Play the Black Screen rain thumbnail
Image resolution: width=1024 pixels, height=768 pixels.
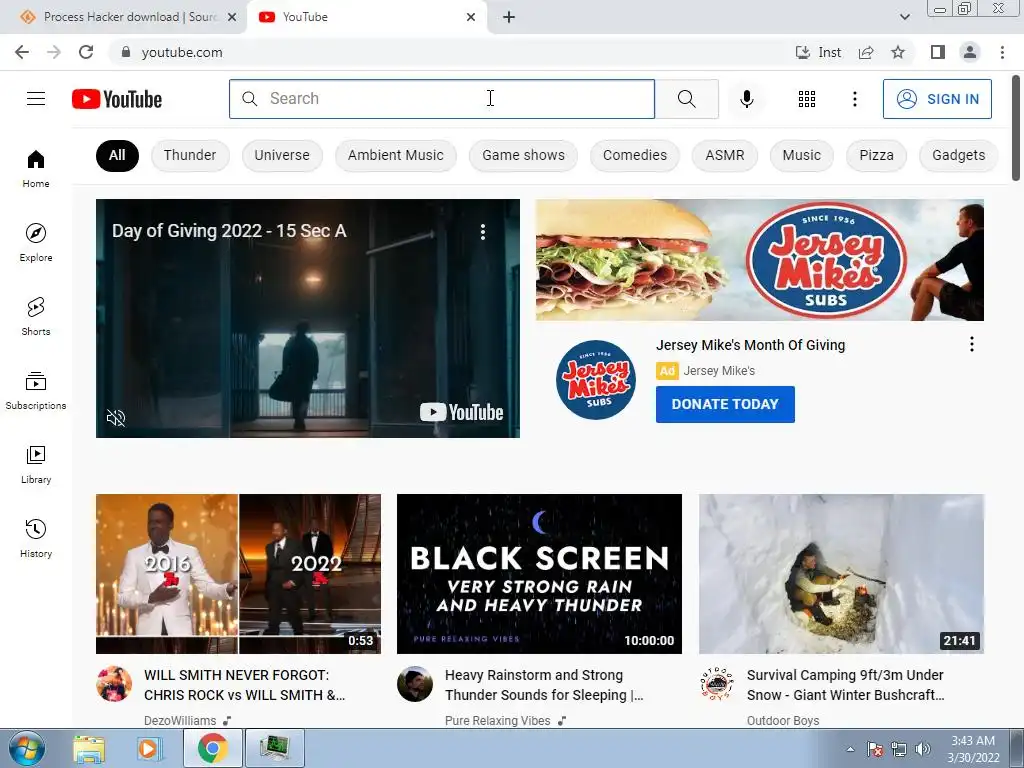pyautogui.click(x=539, y=574)
